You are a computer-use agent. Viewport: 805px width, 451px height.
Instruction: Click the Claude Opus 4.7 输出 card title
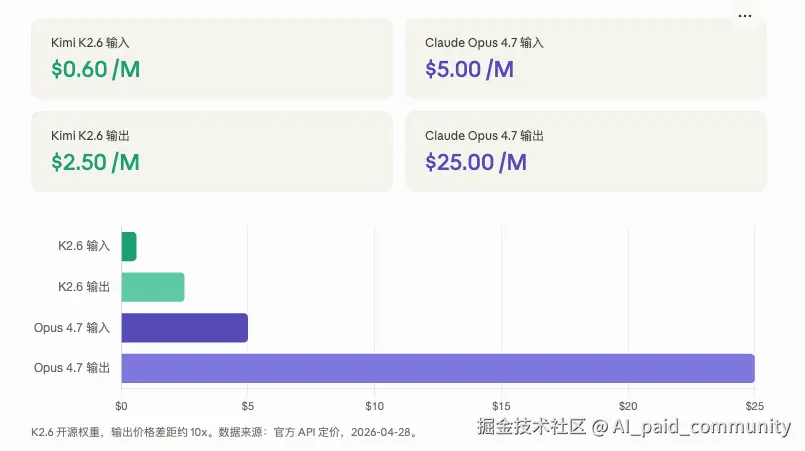coord(484,136)
